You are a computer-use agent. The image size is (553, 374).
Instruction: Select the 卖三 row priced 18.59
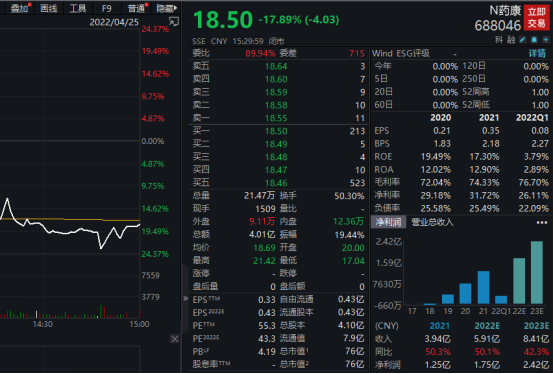pyautogui.click(x=279, y=92)
